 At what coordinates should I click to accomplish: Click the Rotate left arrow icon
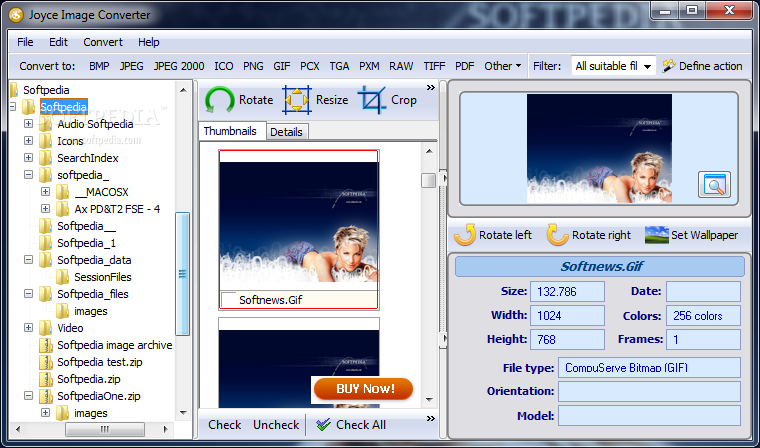(465, 235)
